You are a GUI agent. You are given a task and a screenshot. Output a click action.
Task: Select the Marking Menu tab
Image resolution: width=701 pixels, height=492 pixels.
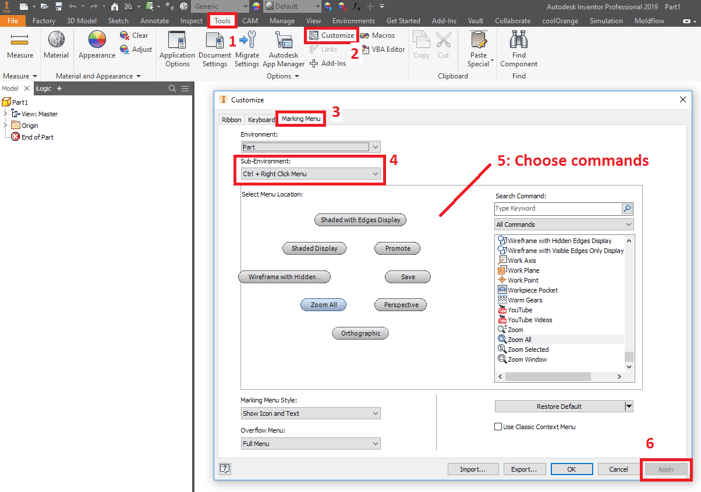pos(301,119)
